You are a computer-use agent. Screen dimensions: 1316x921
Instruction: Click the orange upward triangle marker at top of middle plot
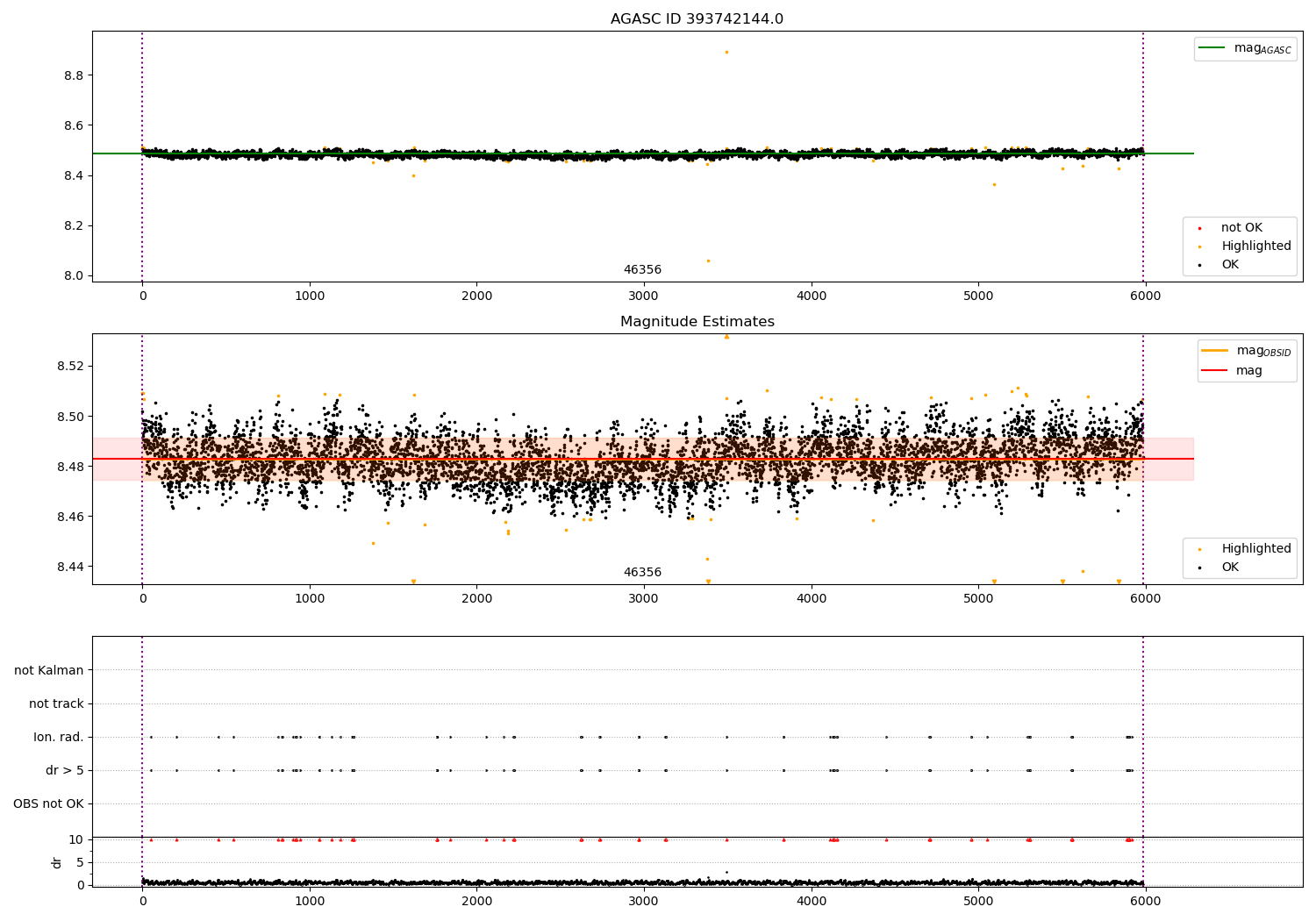pos(726,336)
